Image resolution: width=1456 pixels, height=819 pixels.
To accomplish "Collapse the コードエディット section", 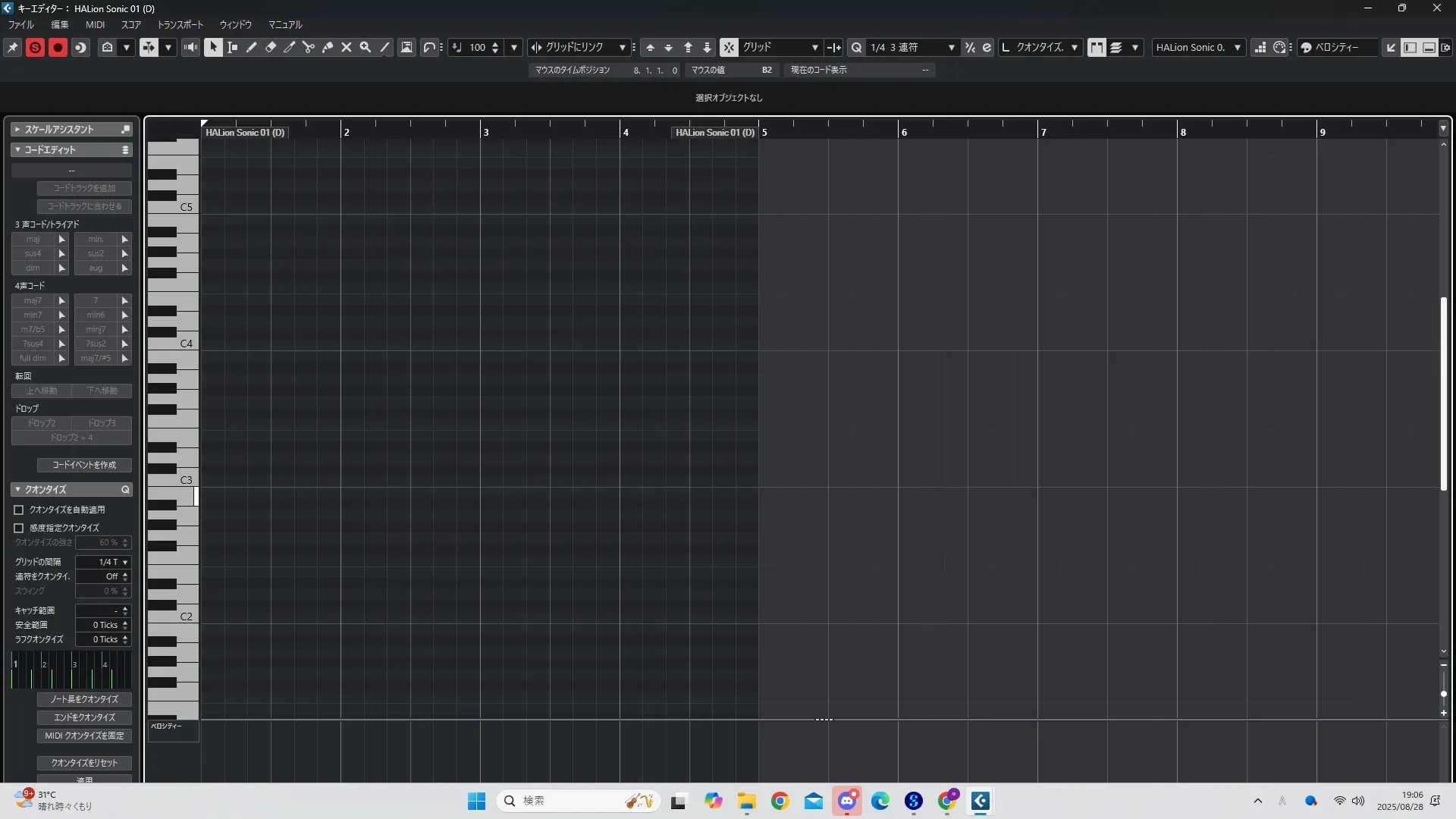I will click(18, 150).
